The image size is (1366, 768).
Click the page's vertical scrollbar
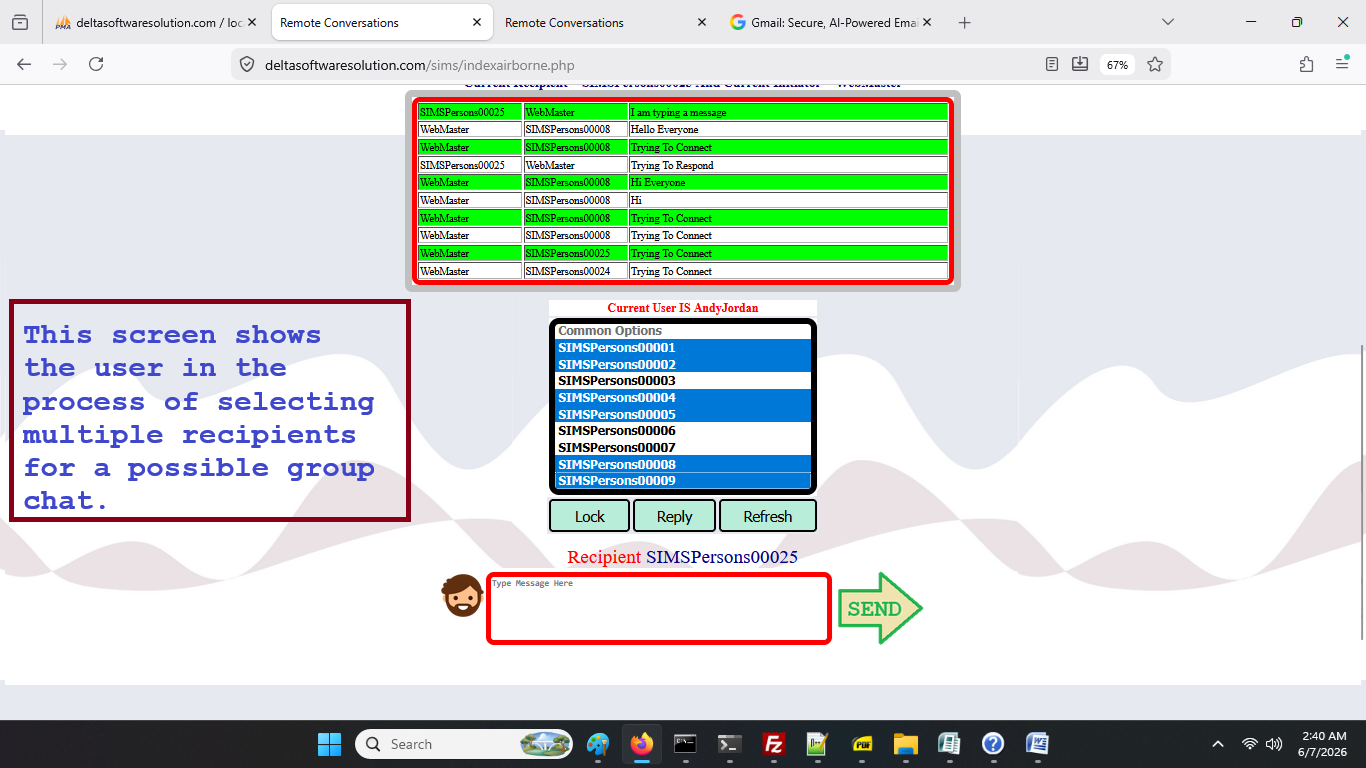coord(1360,492)
